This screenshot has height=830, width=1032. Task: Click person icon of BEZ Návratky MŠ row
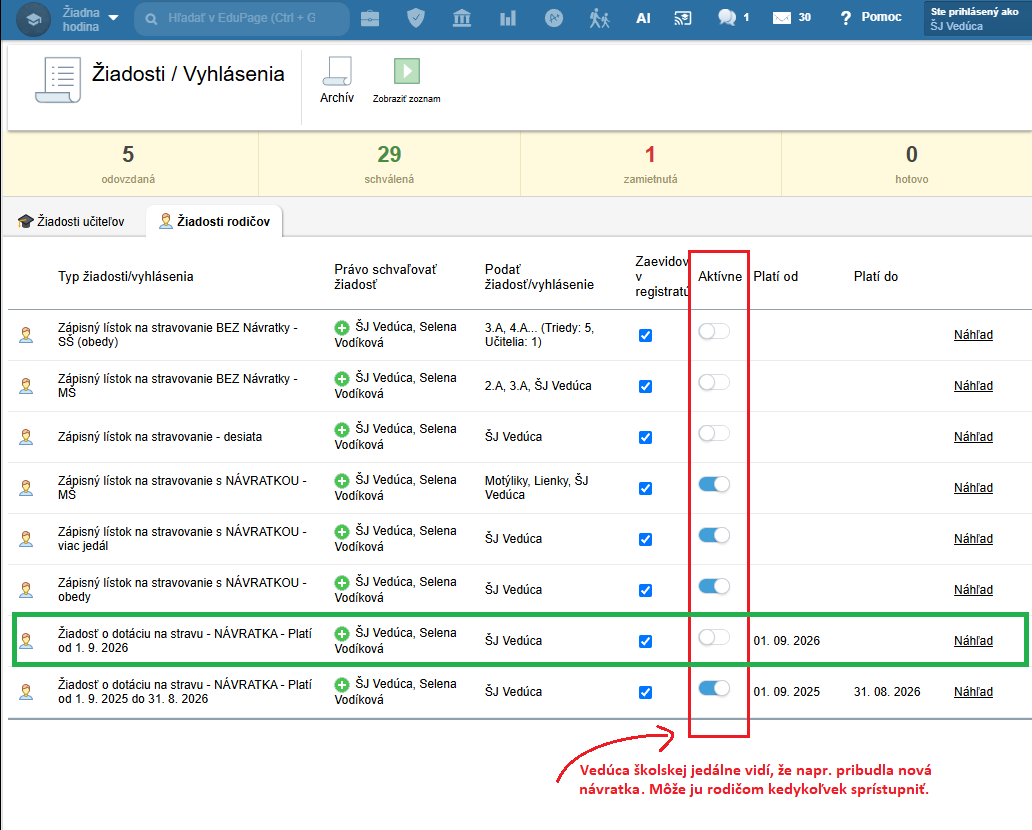point(26,386)
